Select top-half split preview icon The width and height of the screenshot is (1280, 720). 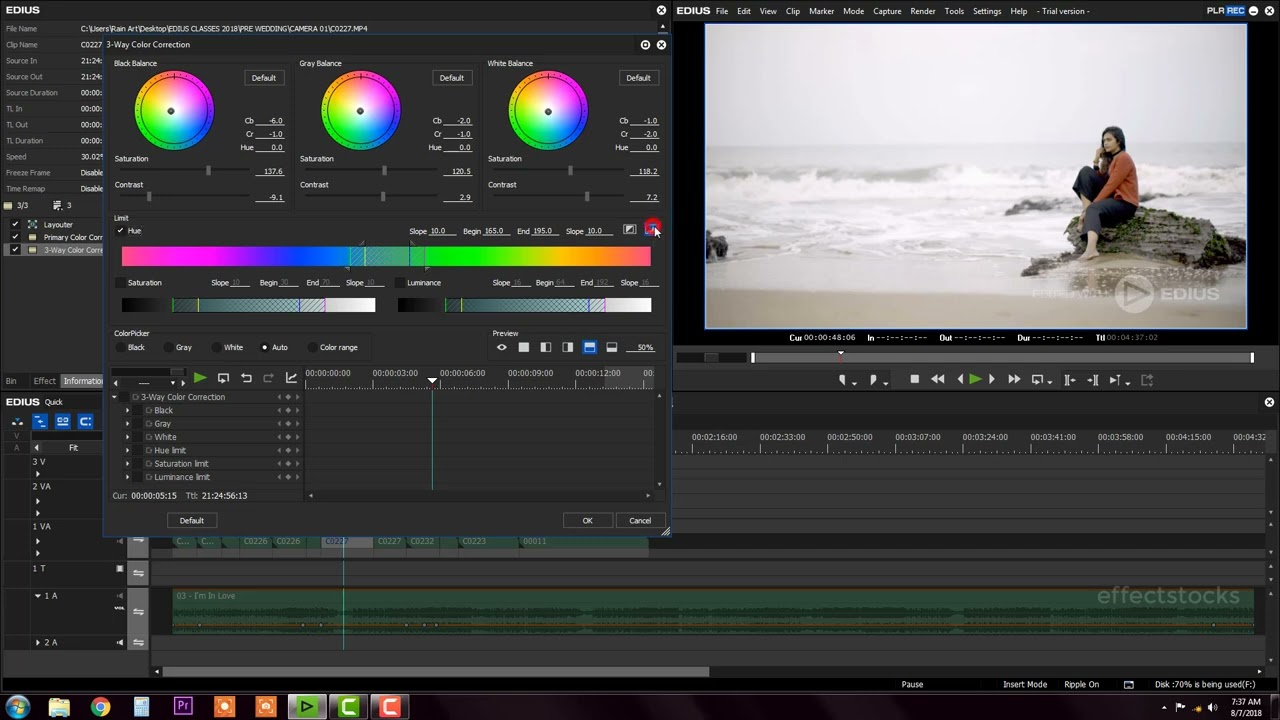(590, 347)
